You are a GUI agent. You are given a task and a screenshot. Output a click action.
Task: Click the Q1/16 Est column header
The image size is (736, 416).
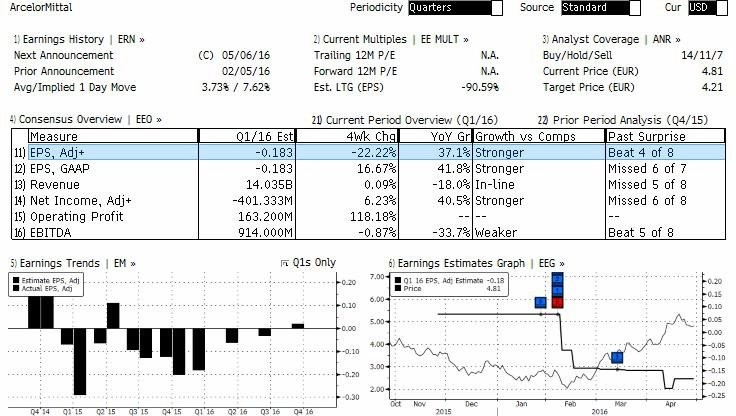247,136
